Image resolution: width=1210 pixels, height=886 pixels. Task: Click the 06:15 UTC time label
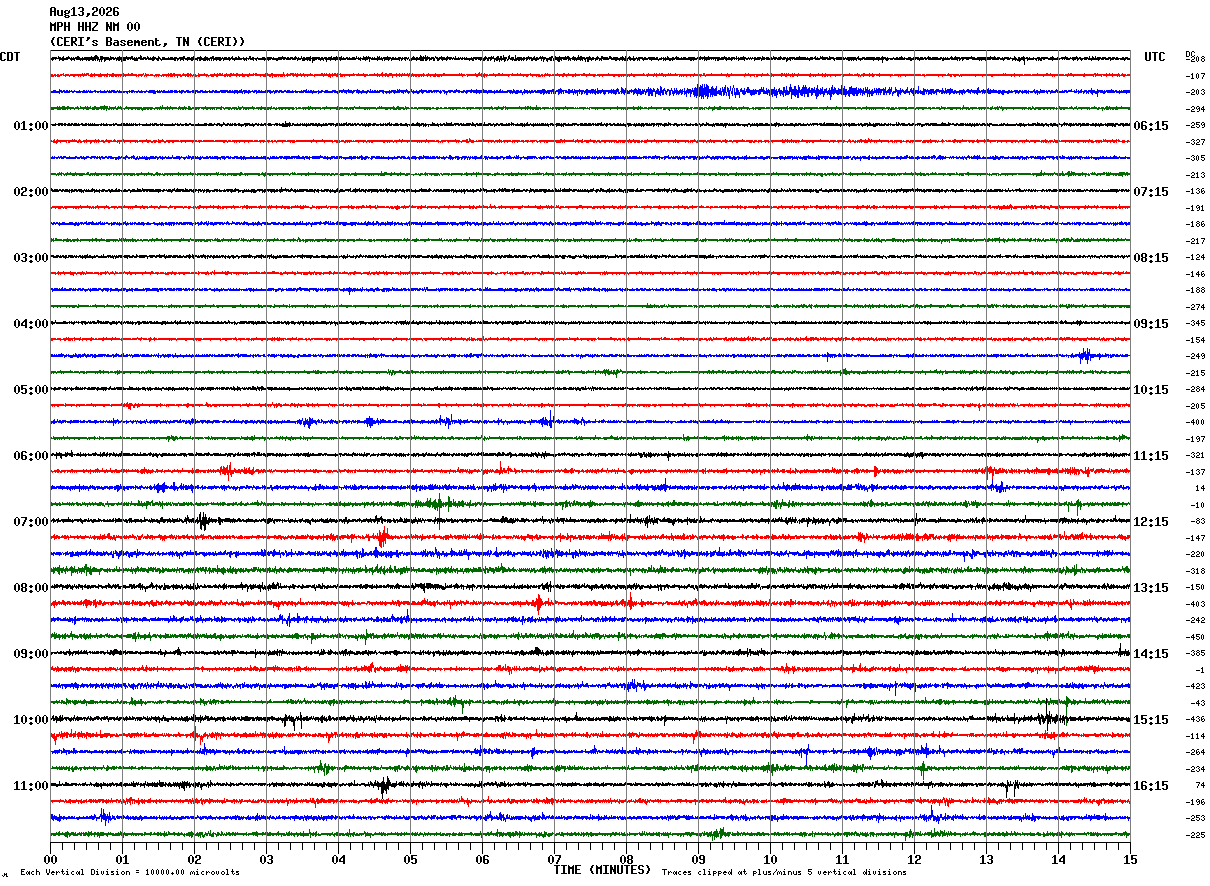tap(1151, 126)
